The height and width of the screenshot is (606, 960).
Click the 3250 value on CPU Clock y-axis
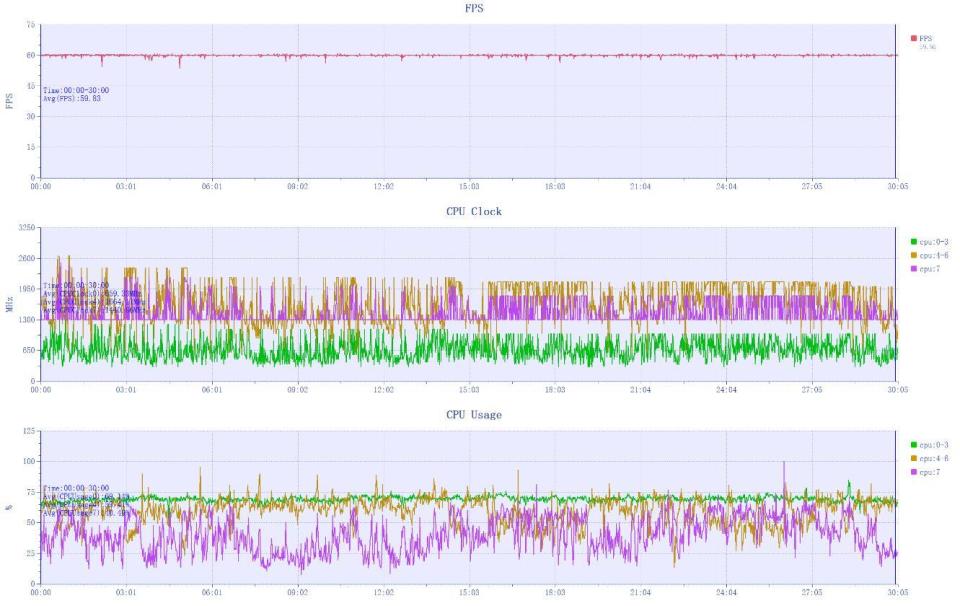(27, 227)
